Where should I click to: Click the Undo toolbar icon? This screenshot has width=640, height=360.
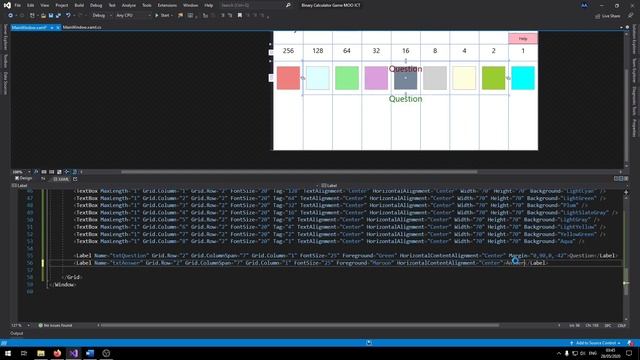click(68, 16)
